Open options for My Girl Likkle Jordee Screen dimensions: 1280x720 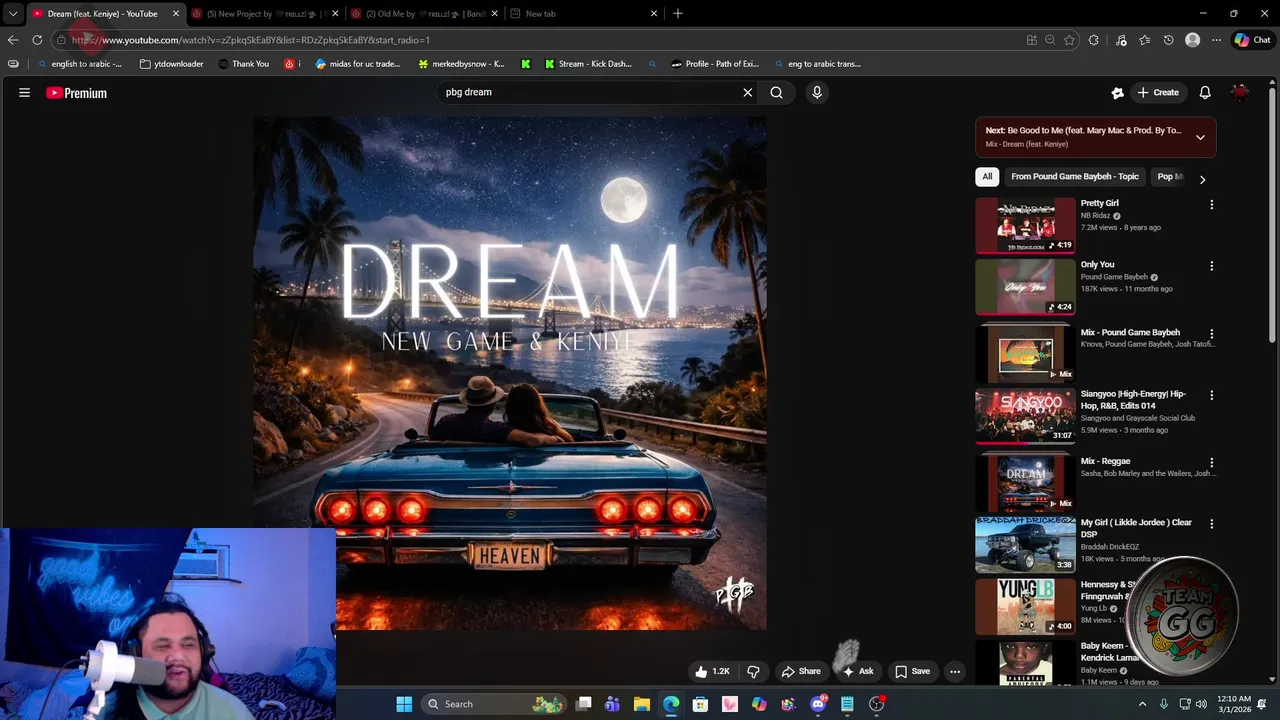tap(1211, 524)
